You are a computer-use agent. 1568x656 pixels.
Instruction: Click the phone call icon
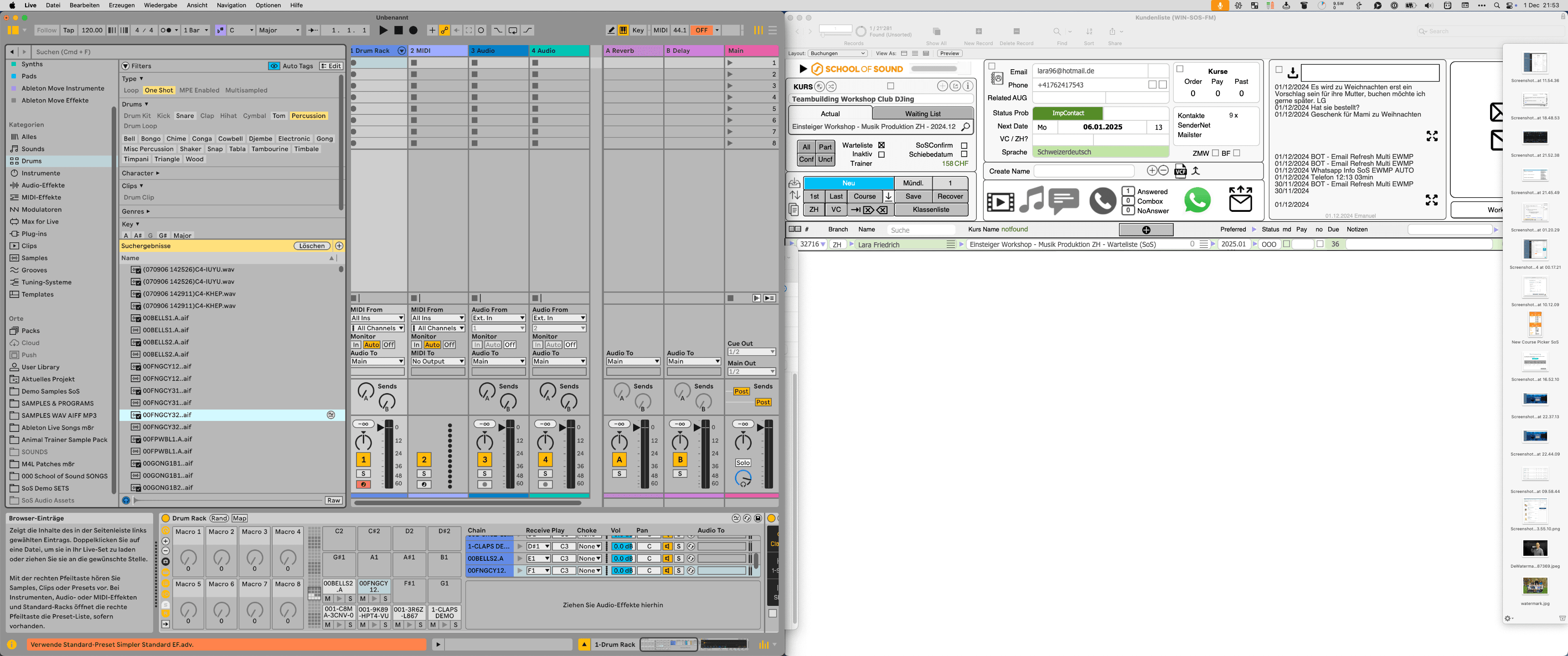coord(1102,201)
